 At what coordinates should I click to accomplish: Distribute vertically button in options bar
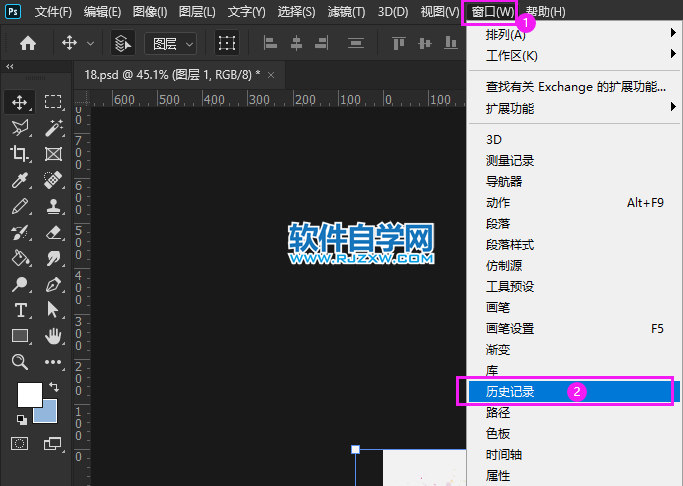click(x=356, y=43)
